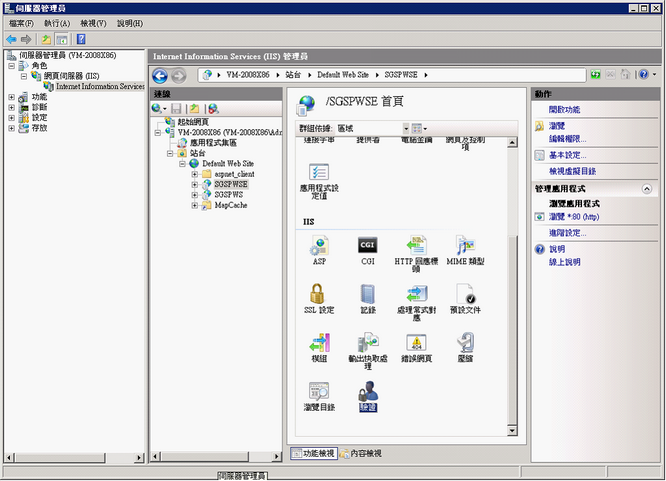Viewport: 666px width, 481px height.
Task: Click the 進階設定... action link
Action: pos(567,233)
